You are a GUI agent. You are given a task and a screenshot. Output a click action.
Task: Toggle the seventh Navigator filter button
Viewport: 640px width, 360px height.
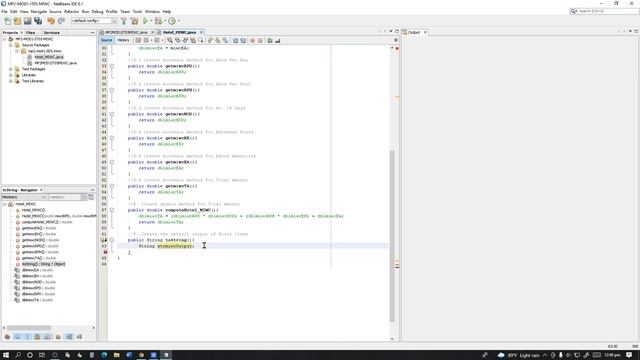[69, 337]
